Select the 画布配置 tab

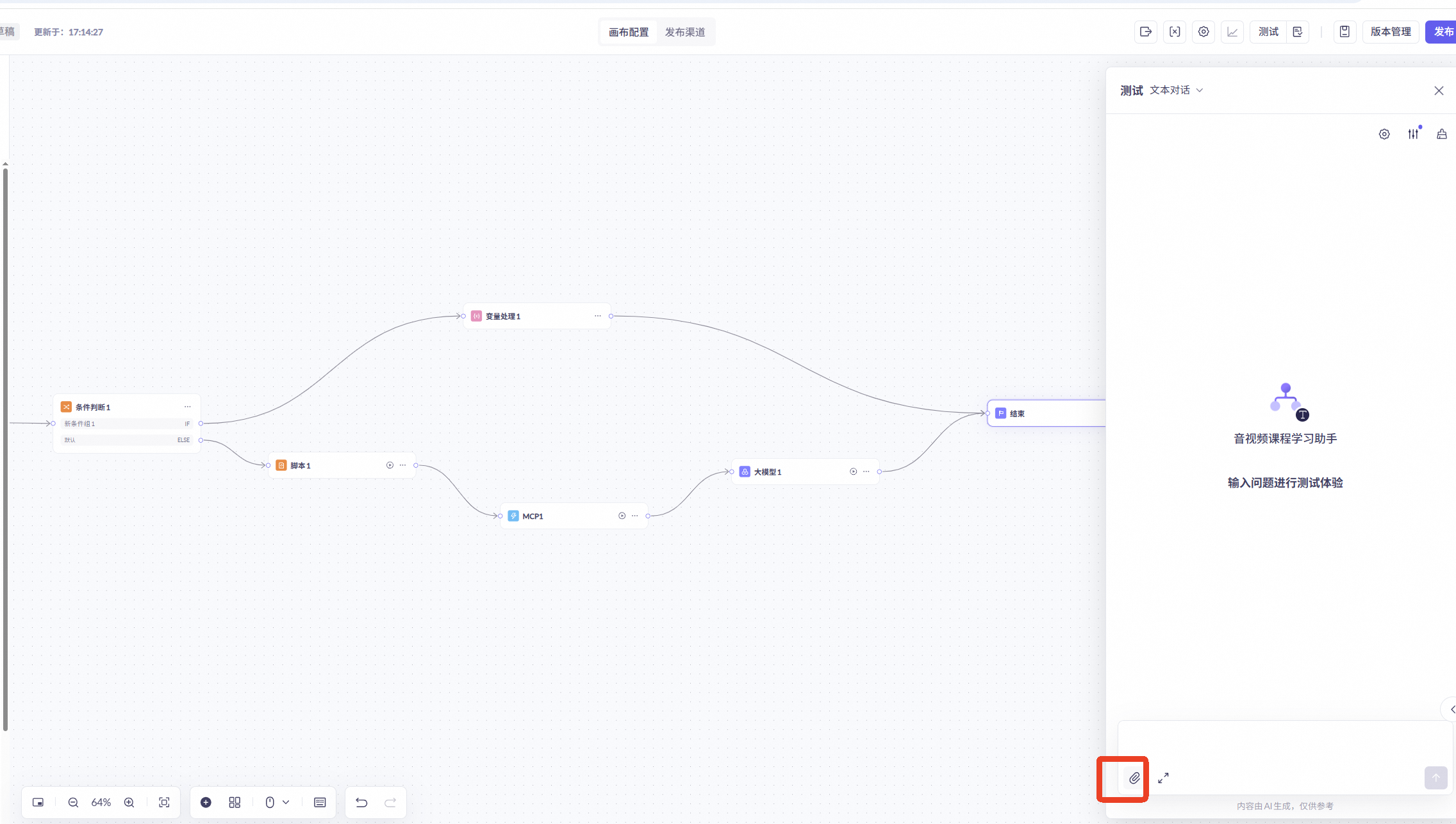[x=628, y=32]
